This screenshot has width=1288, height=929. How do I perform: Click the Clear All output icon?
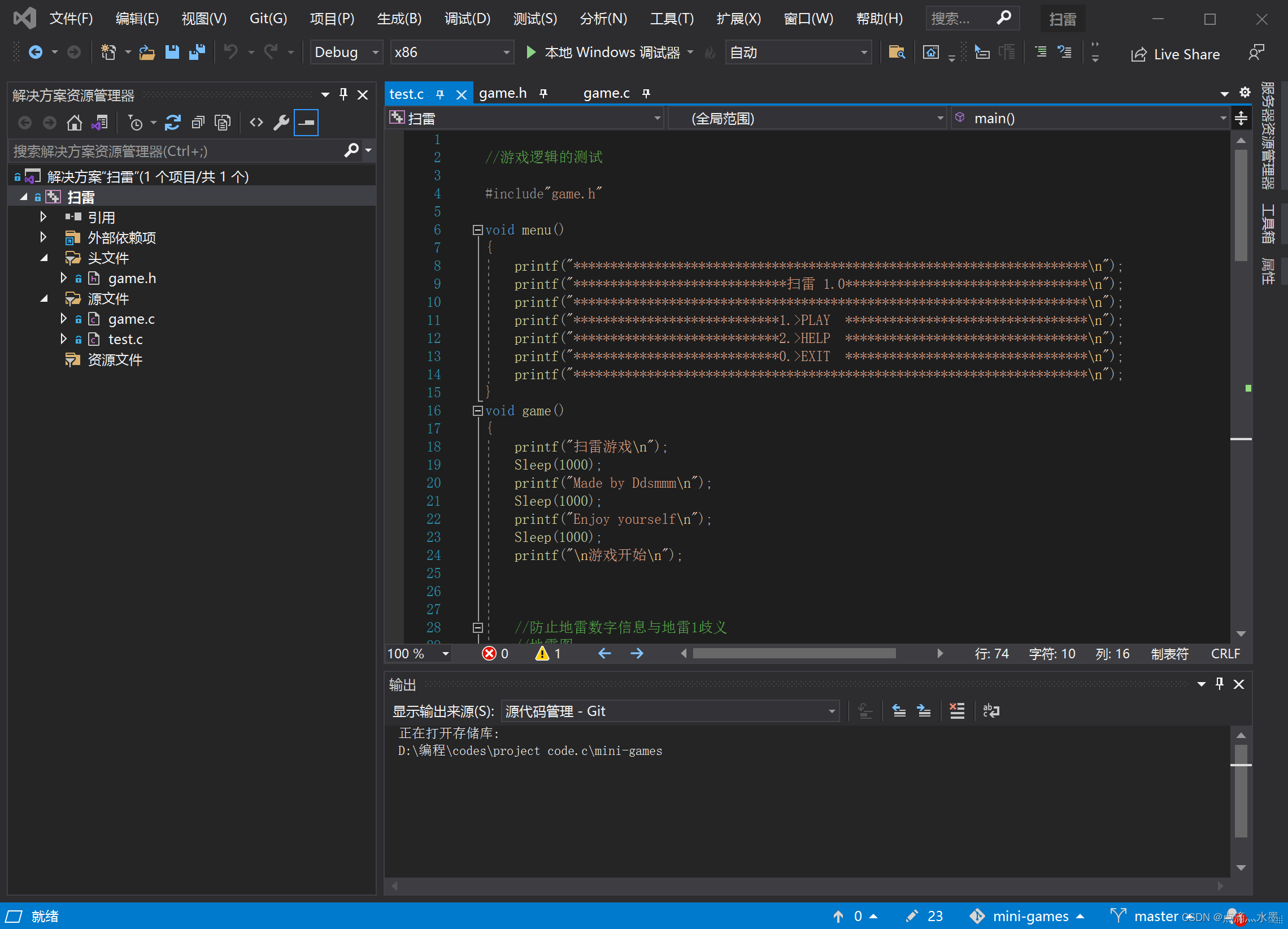(957, 711)
